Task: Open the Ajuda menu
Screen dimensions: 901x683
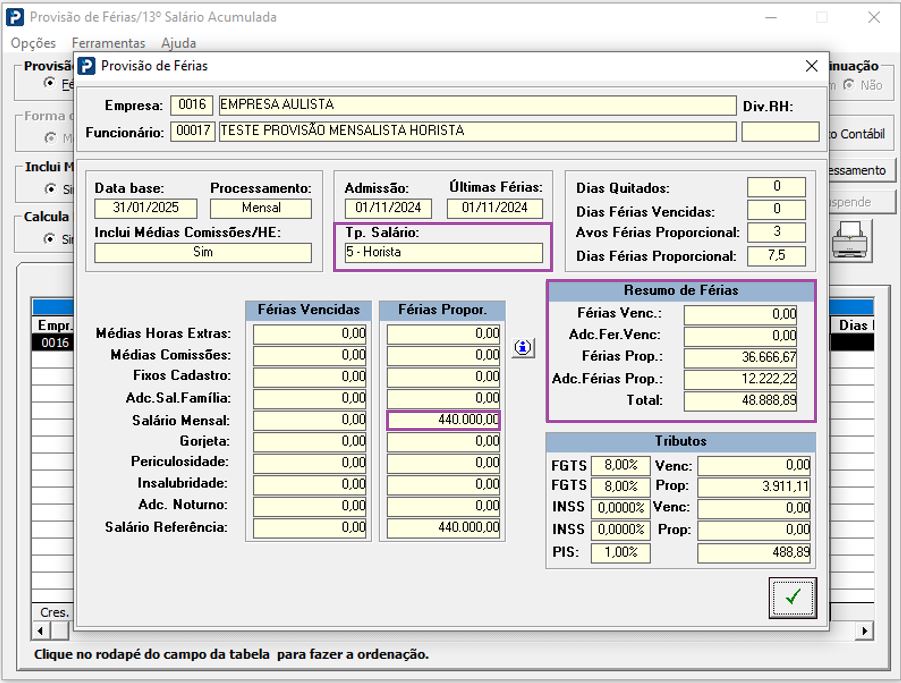Action: [178, 43]
